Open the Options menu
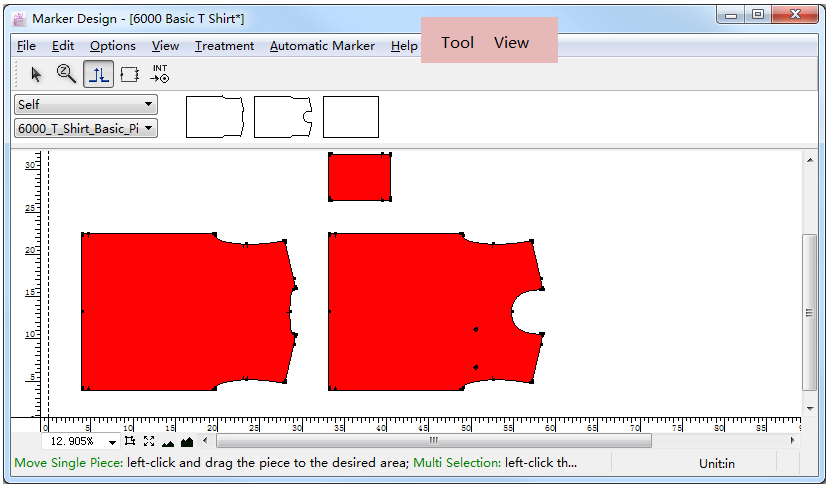The image size is (828, 489). (112, 46)
